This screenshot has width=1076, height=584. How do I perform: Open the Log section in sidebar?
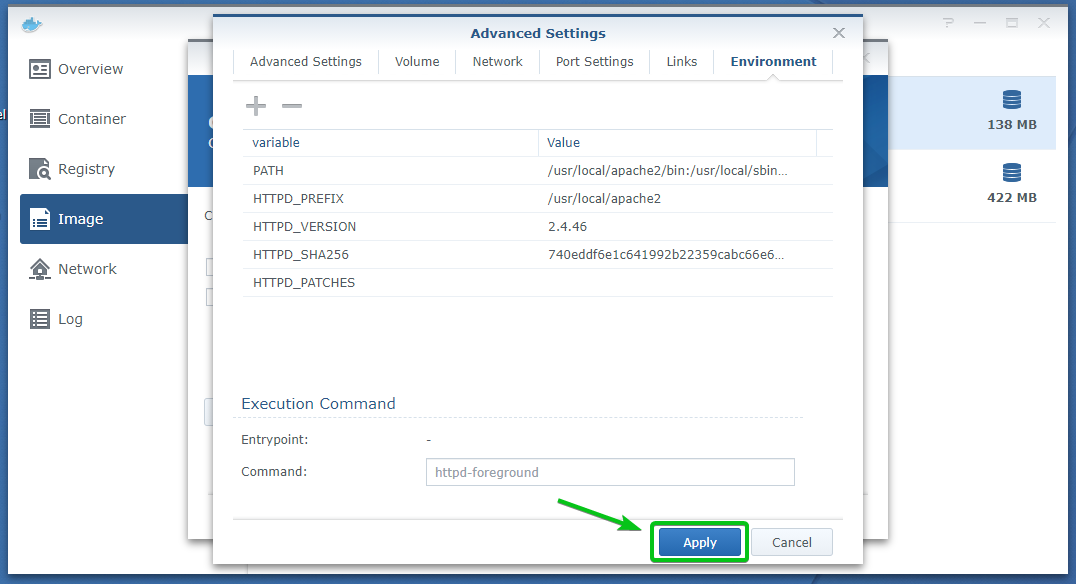point(70,319)
